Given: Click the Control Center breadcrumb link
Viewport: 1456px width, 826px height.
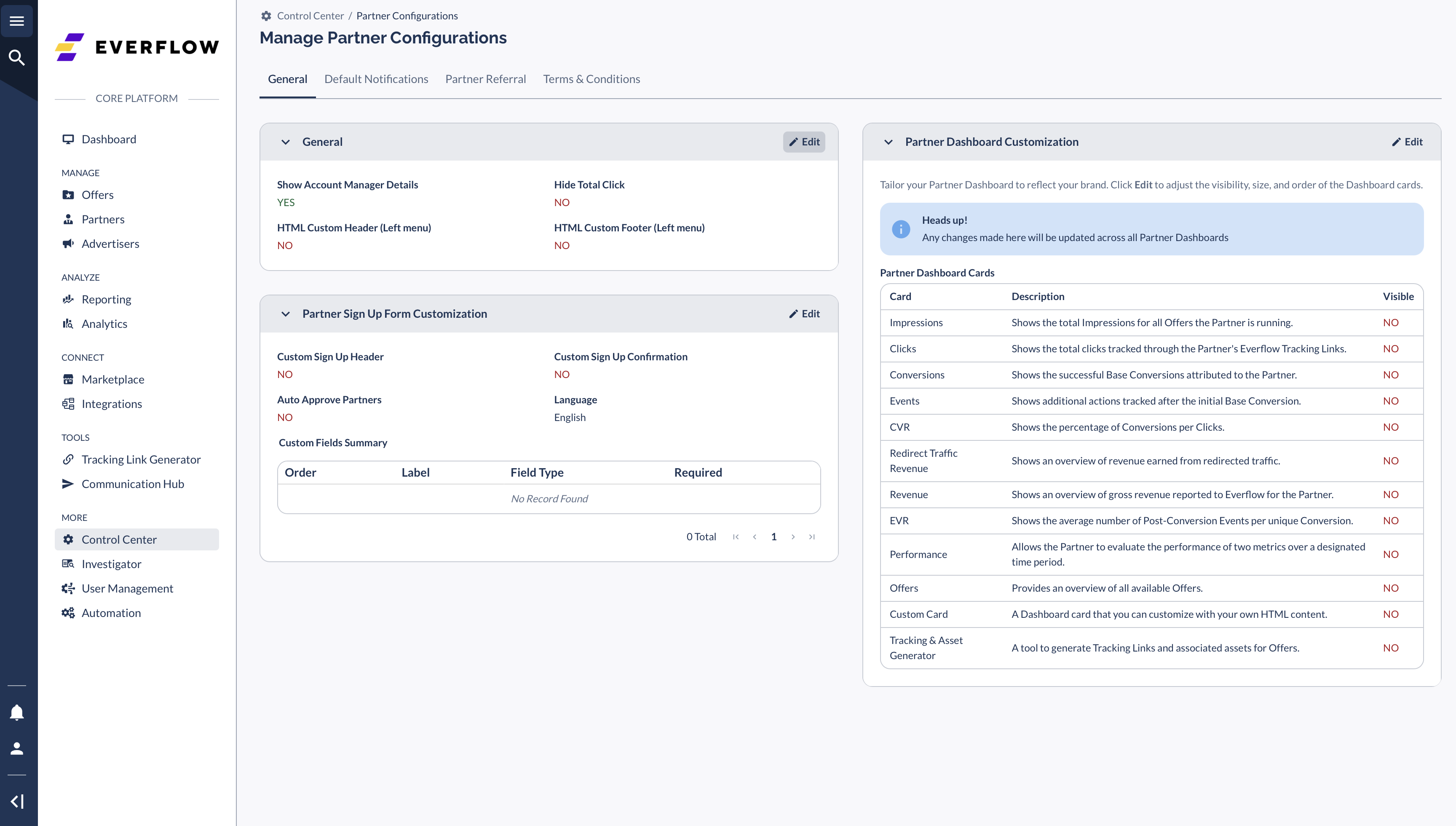Looking at the screenshot, I should tap(310, 16).
